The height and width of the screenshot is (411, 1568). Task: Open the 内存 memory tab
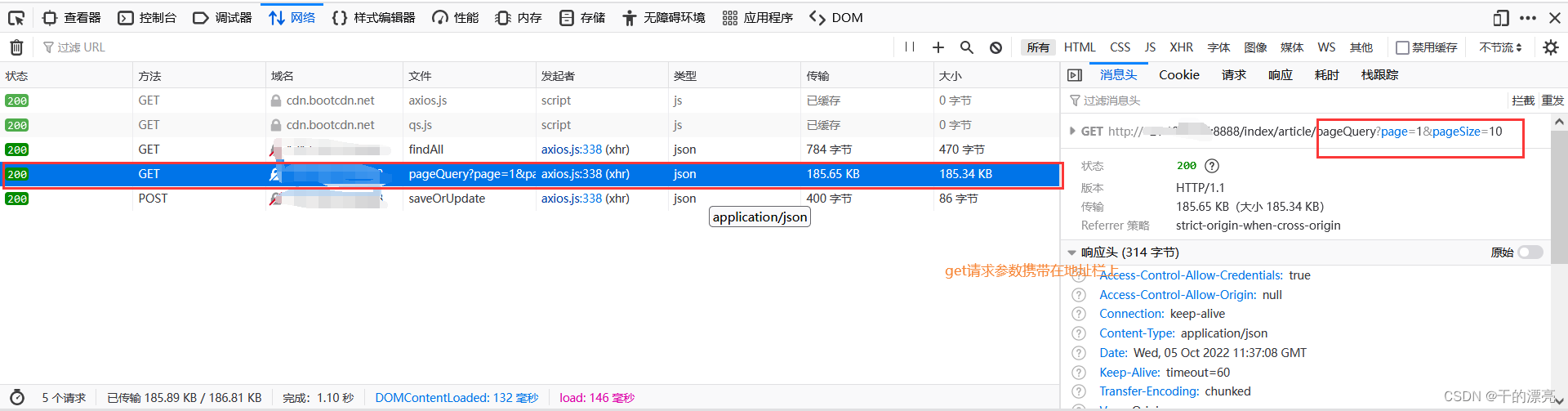coord(519,18)
